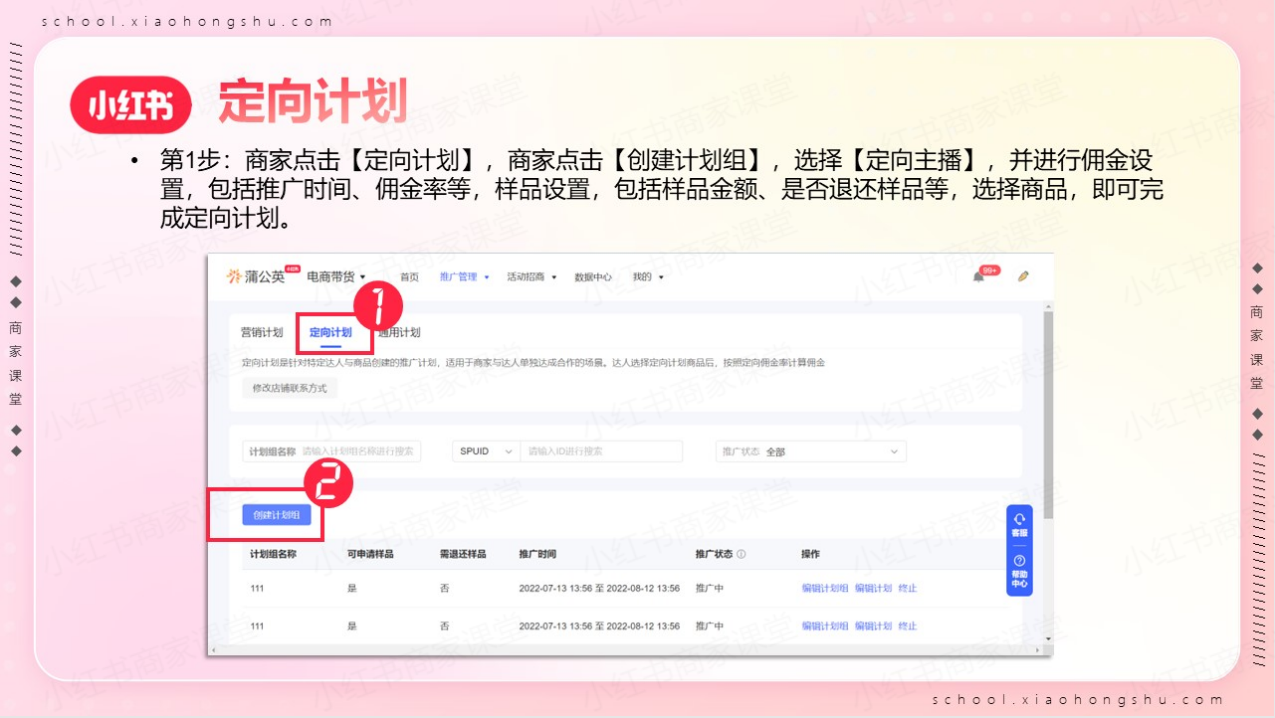
Task: Open the 我的 account dropdown
Action: click(x=648, y=277)
